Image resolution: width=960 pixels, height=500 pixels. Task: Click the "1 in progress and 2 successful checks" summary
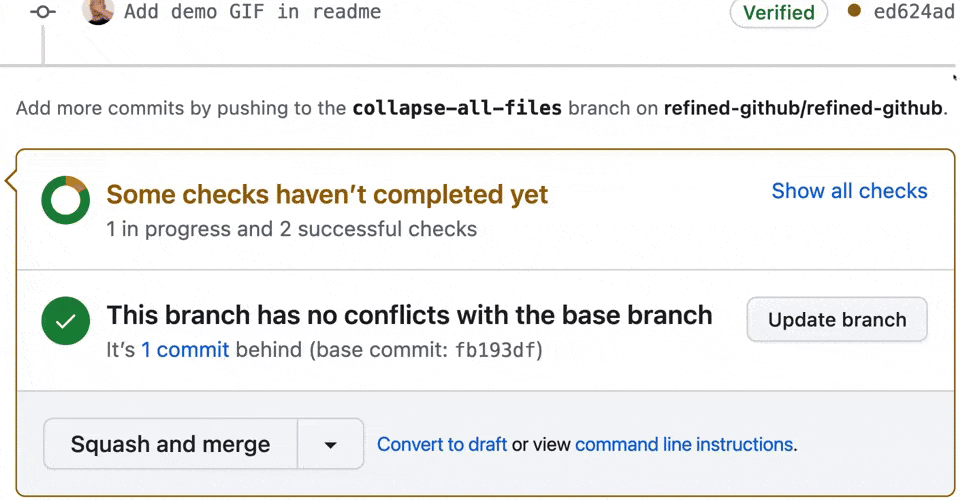(x=291, y=229)
